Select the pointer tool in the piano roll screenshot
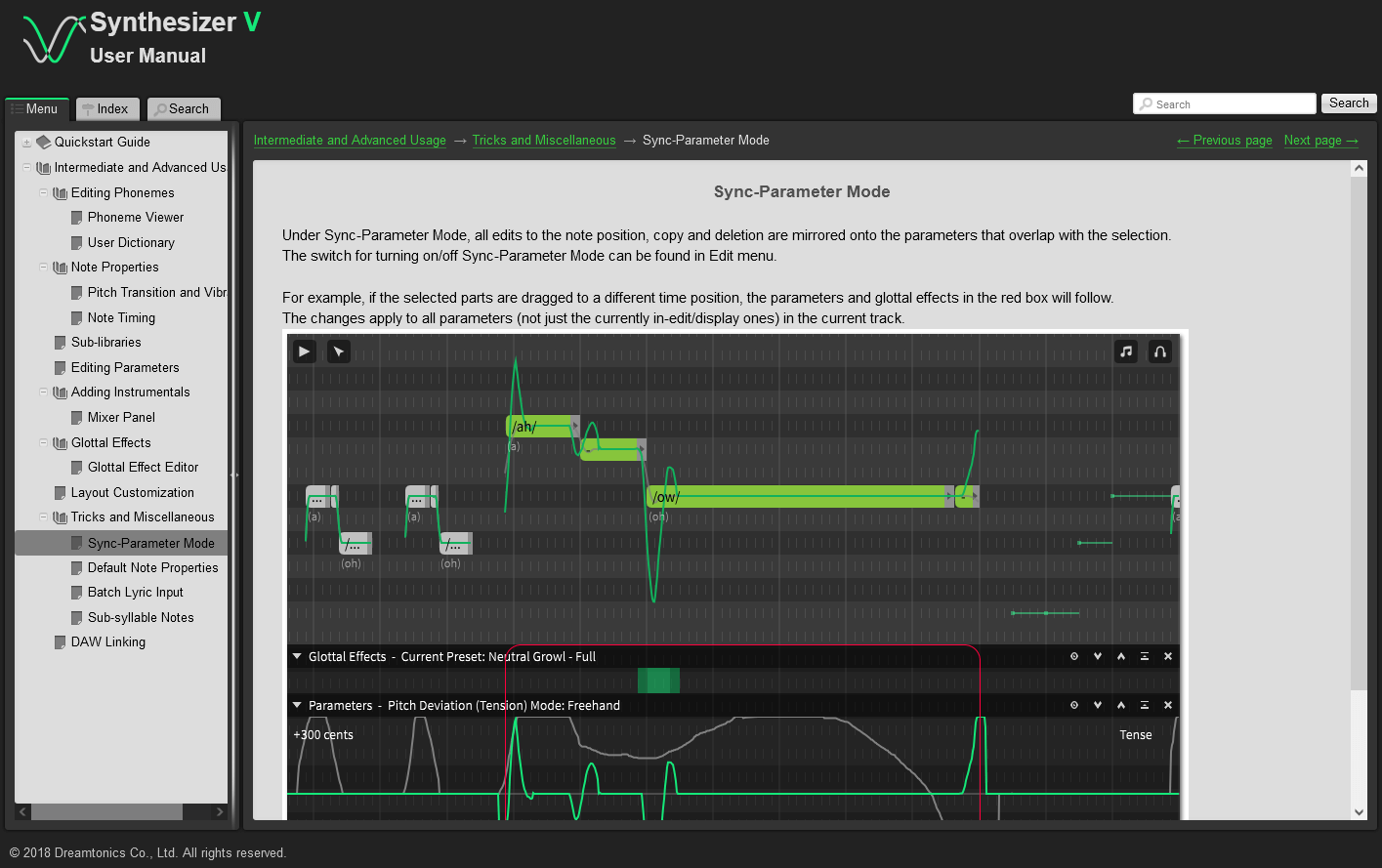The height and width of the screenshot is (868, 1382). [339, 351]
